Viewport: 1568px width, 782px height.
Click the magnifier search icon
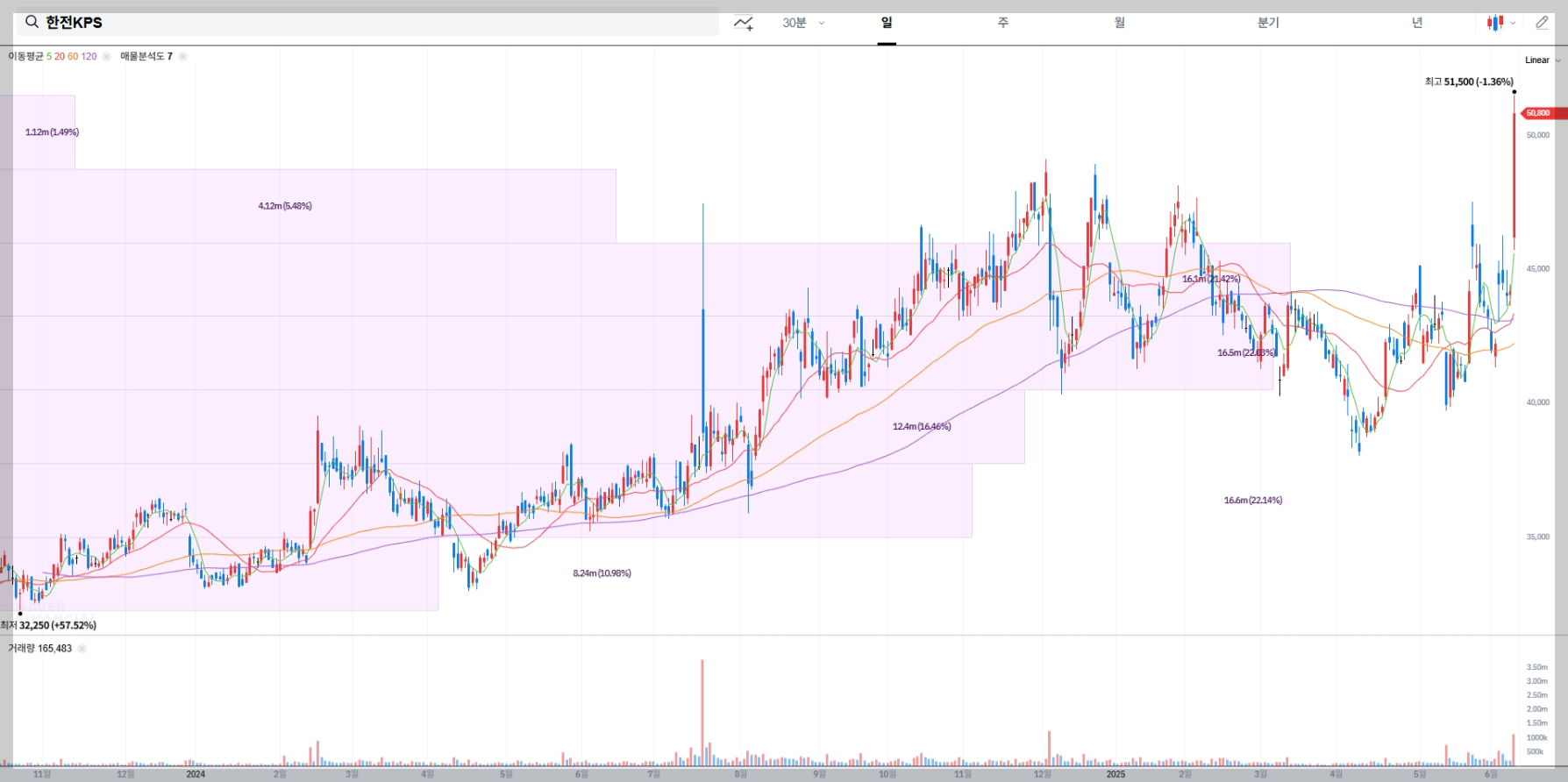tap(32, 22)
